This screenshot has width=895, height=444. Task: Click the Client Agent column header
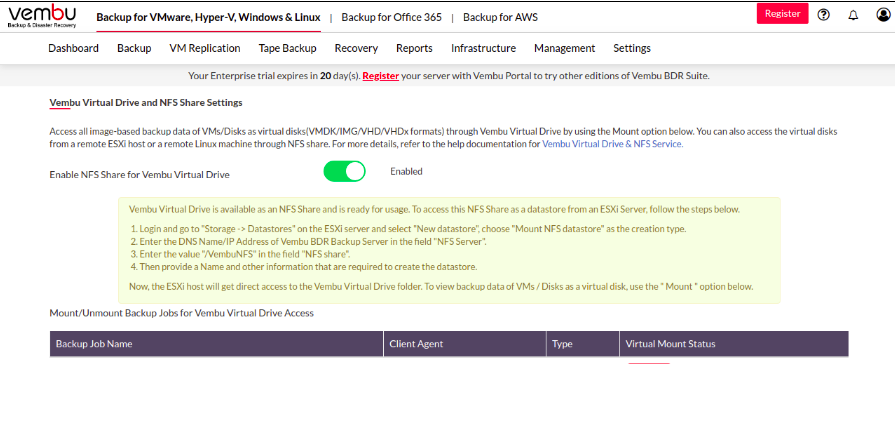[x=465, y=344]
